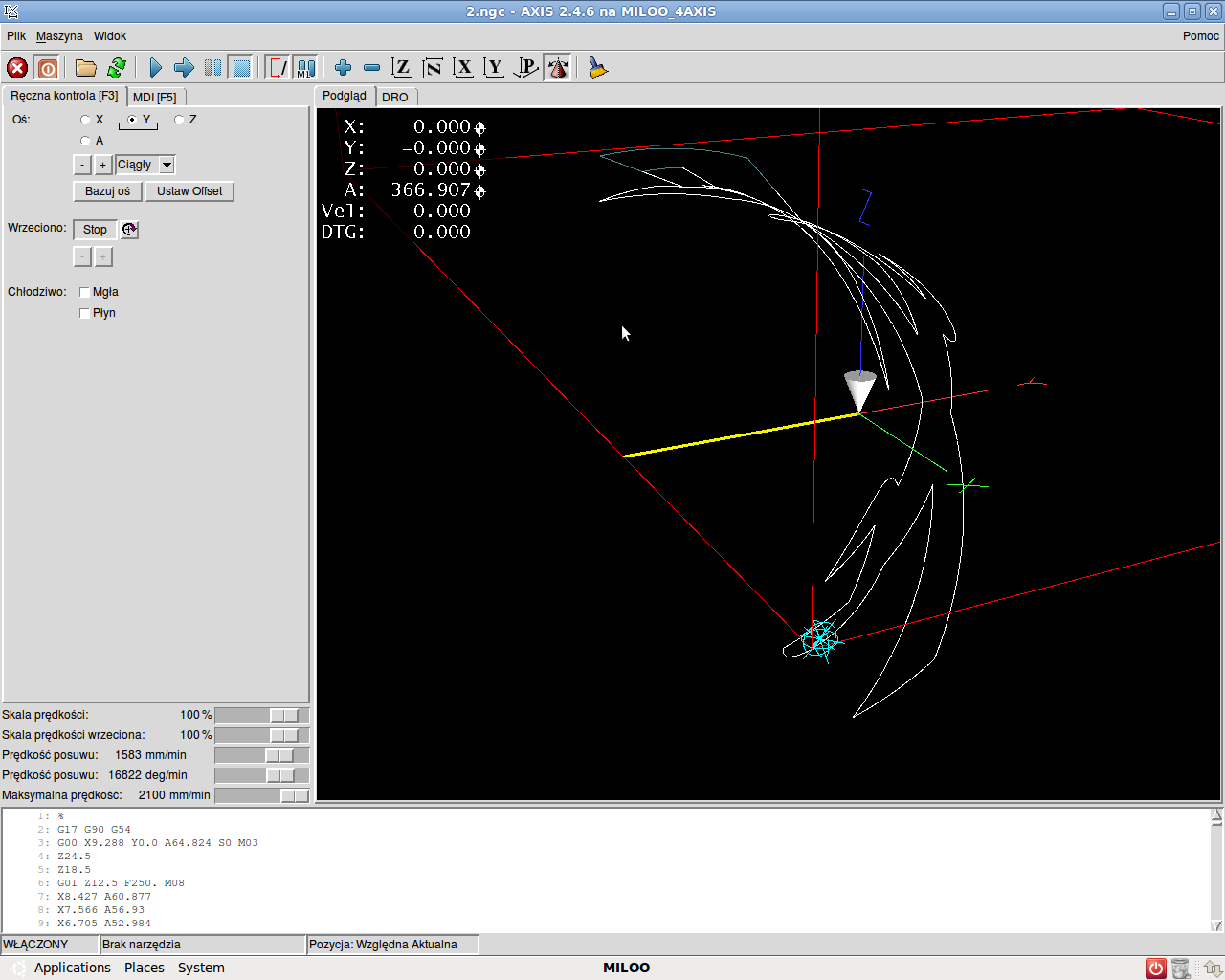1225x980 pixels.
Task: Toggle optional pause M1 icon
Action: (x=305, y=68)
